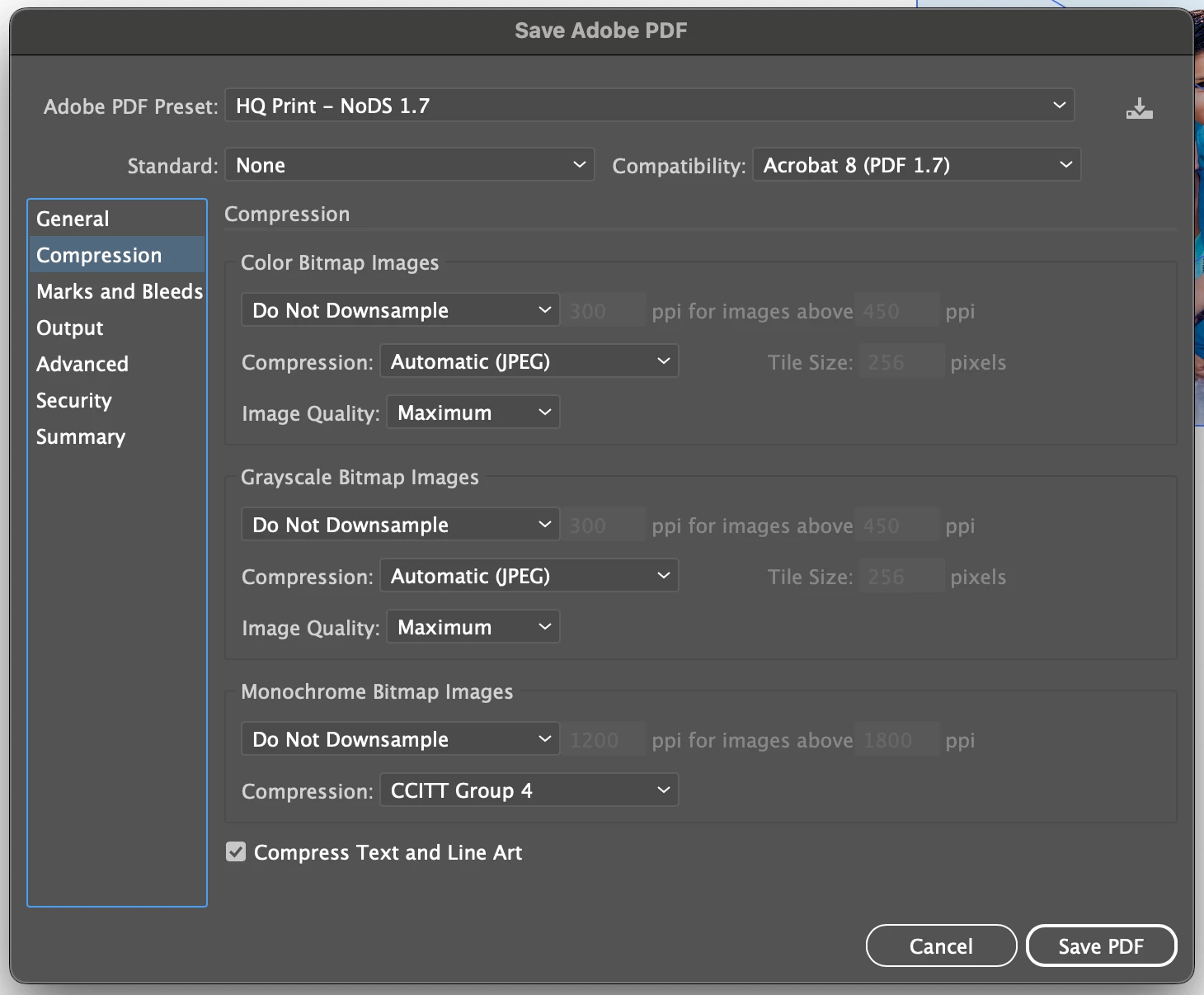Click Grayscale 450 ppi threshold field

tap(897, 526)
